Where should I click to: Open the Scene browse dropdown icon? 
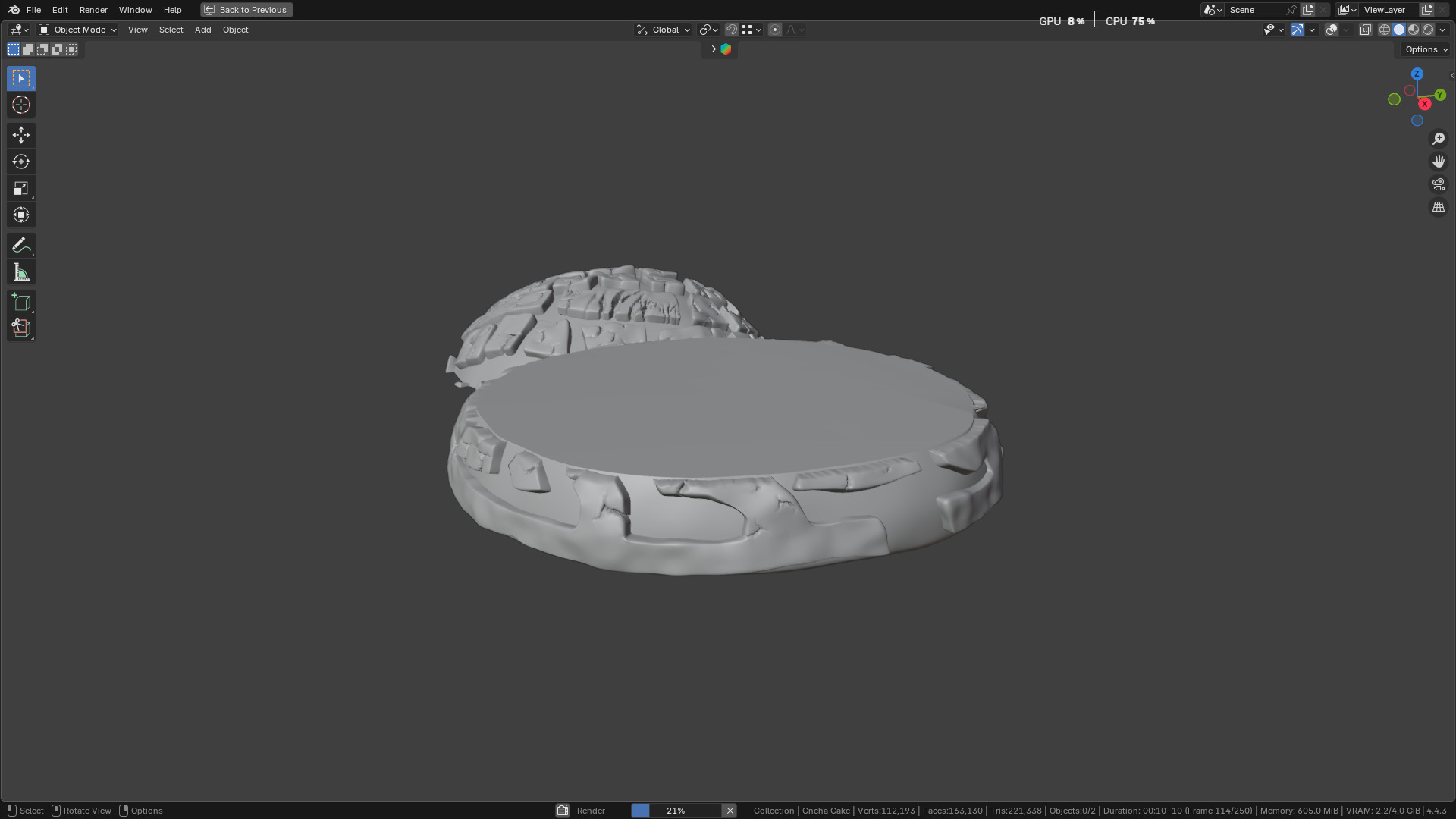point(1213,10)
